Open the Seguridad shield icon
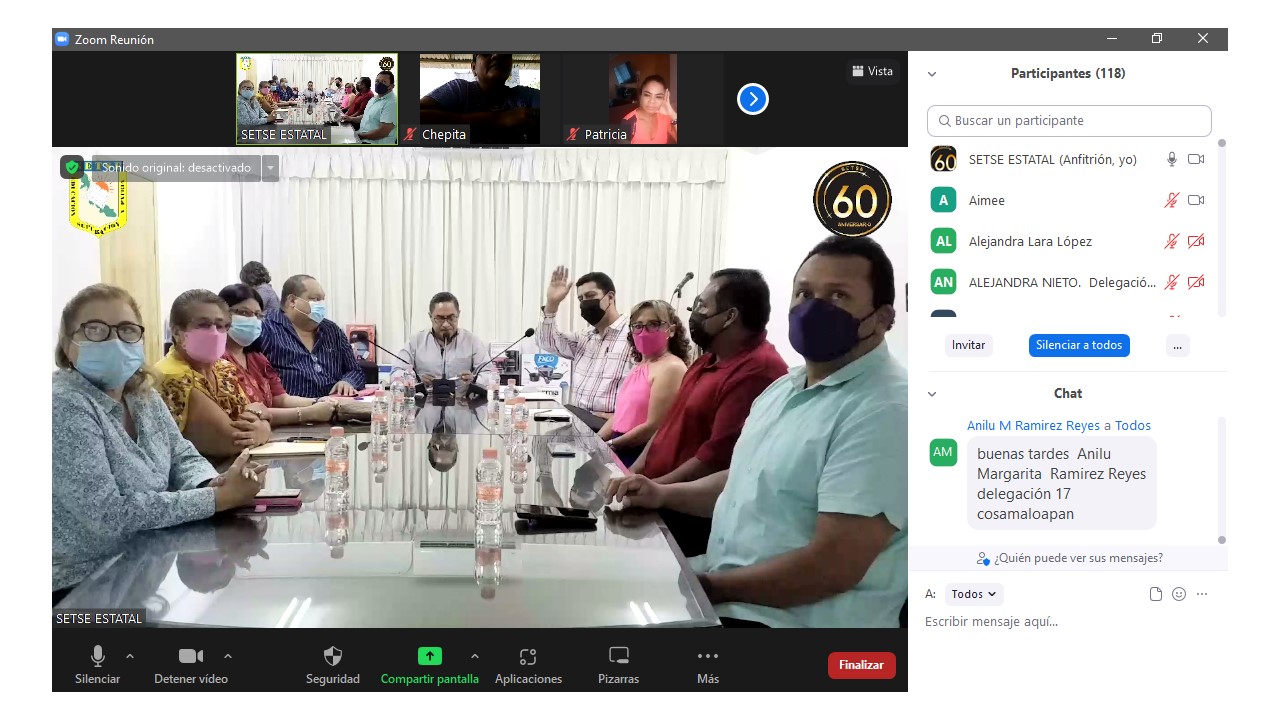This screenshot has width=1280, height=720. click(333, 657)
